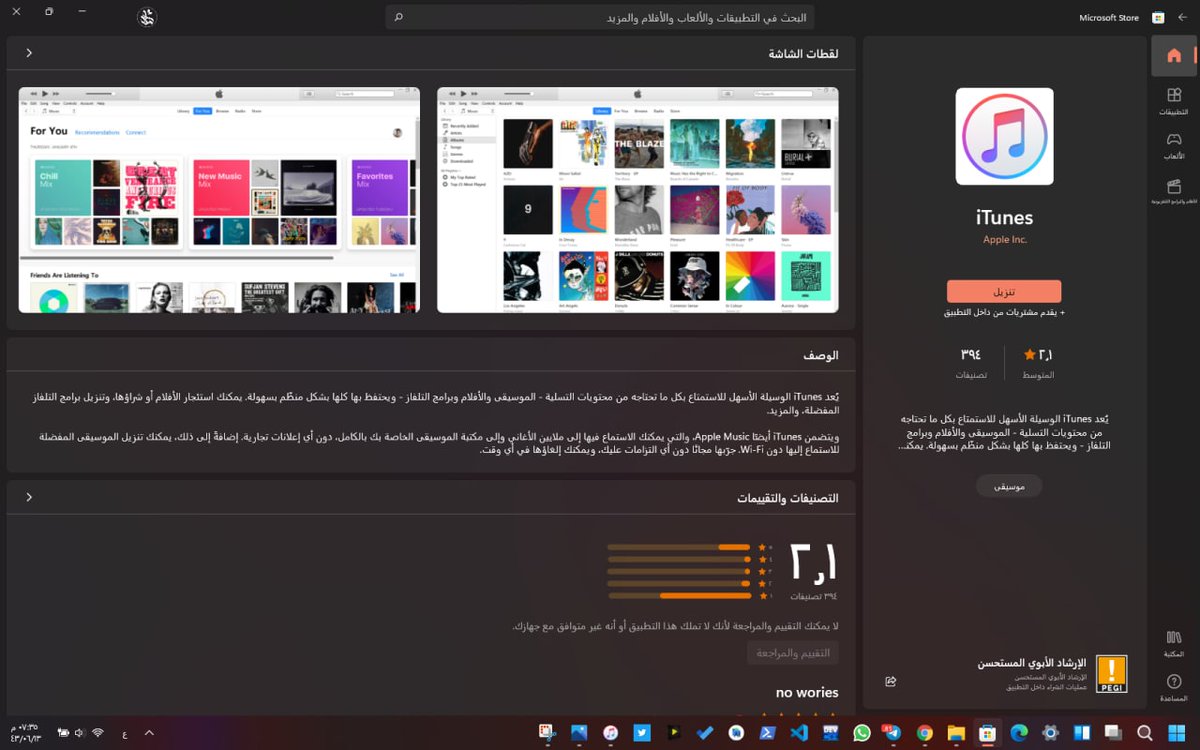
Task: Click the share icon beside the parental rating
Action: point(890,681)
